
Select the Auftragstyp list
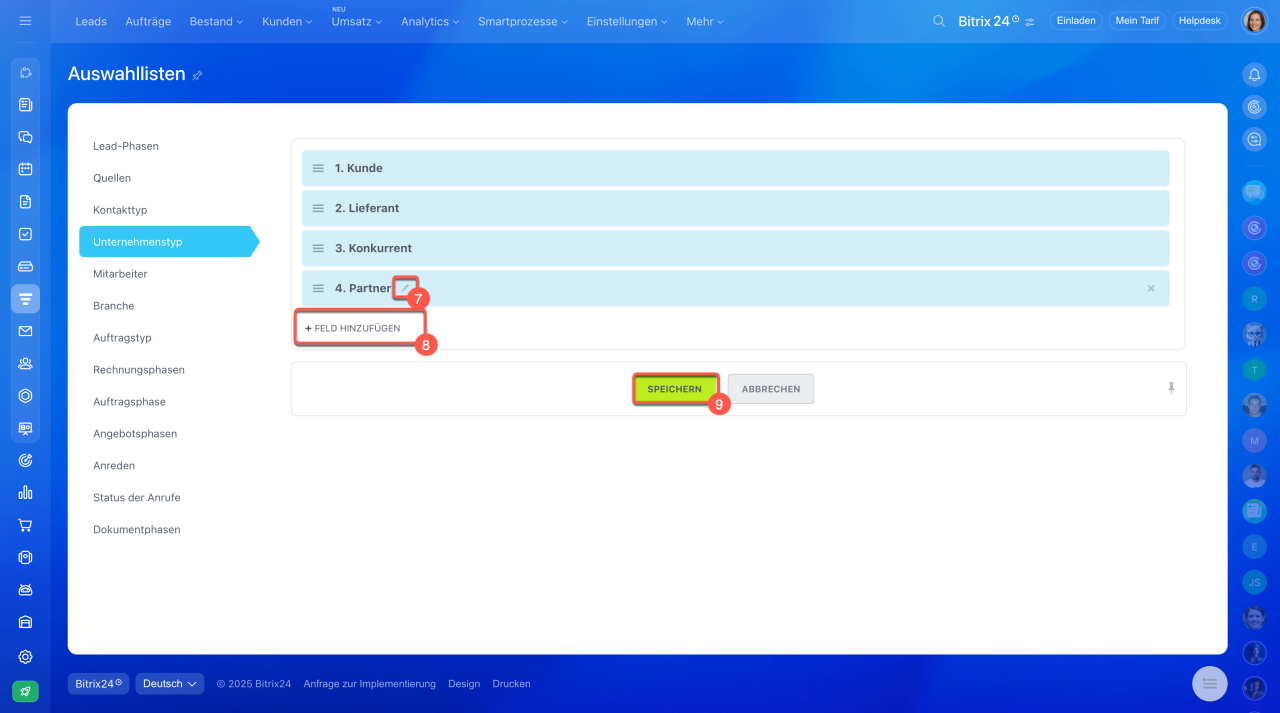point(122,338)
